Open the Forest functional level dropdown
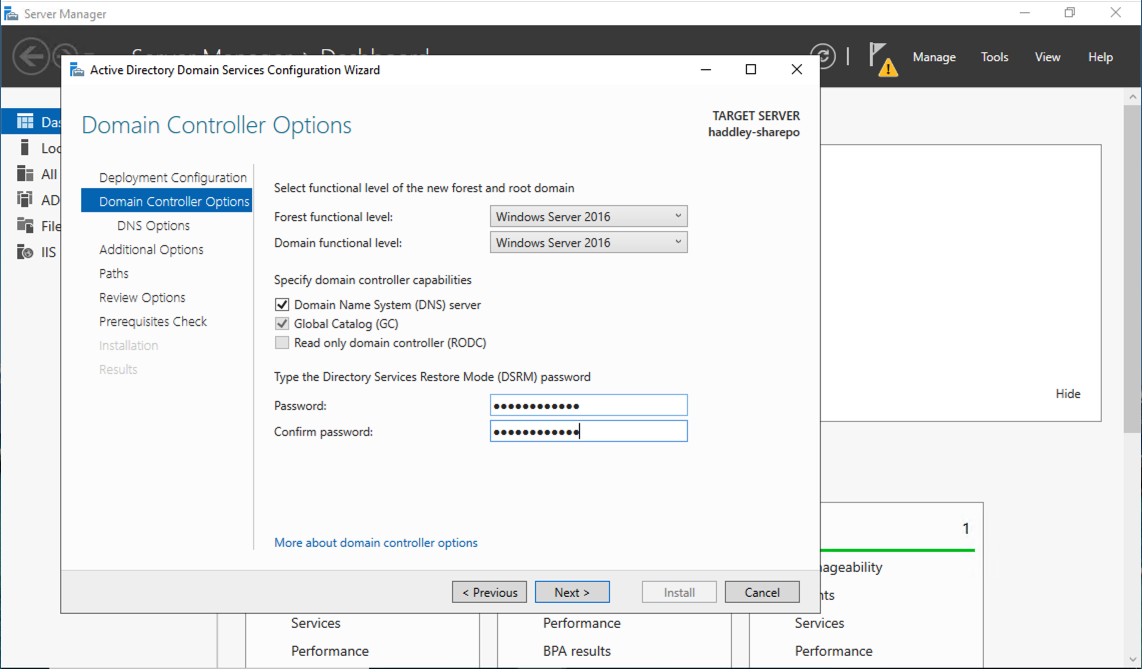Viewport: 1142px width, 669px height. [x=588, y=216]
